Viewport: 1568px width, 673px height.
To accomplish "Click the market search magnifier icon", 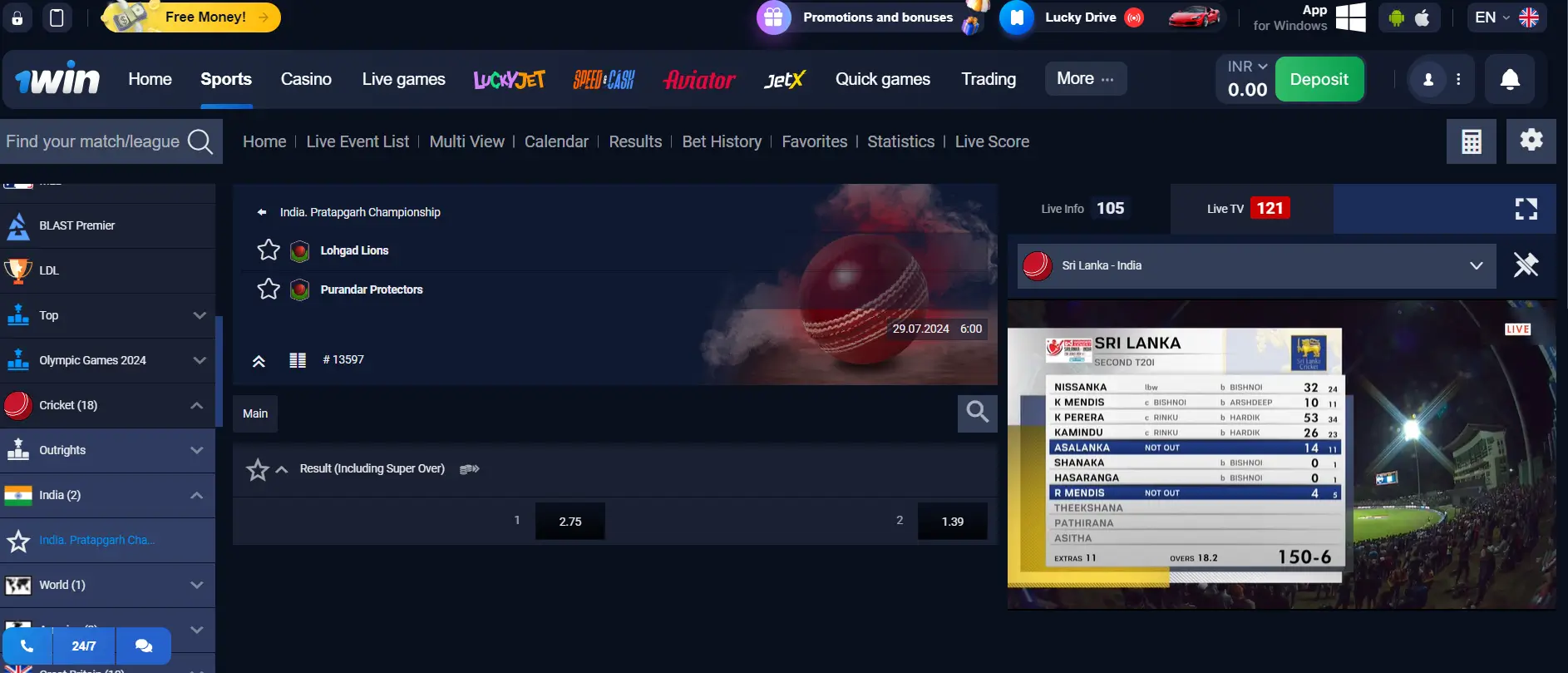I will 977,412.
